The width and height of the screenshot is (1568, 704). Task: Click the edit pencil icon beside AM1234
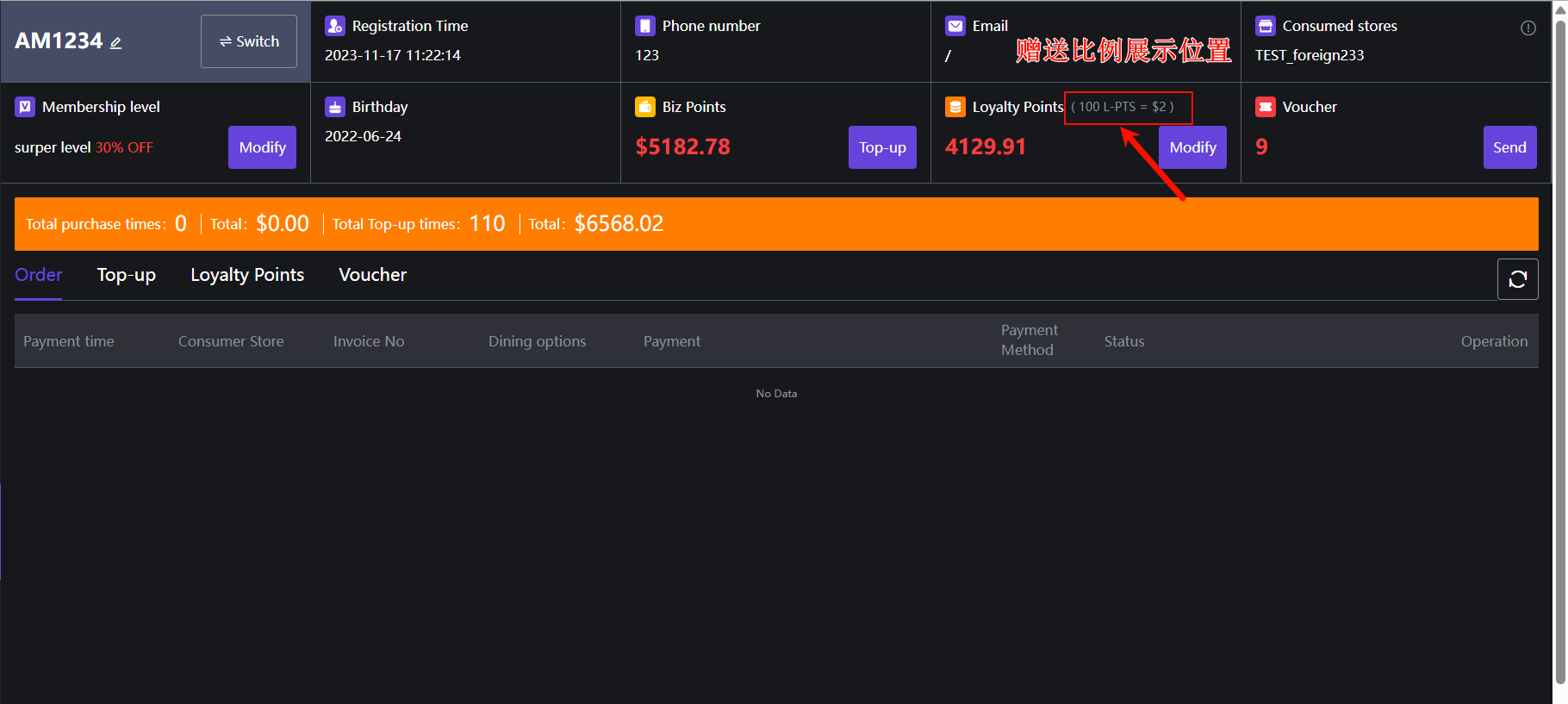115,42
